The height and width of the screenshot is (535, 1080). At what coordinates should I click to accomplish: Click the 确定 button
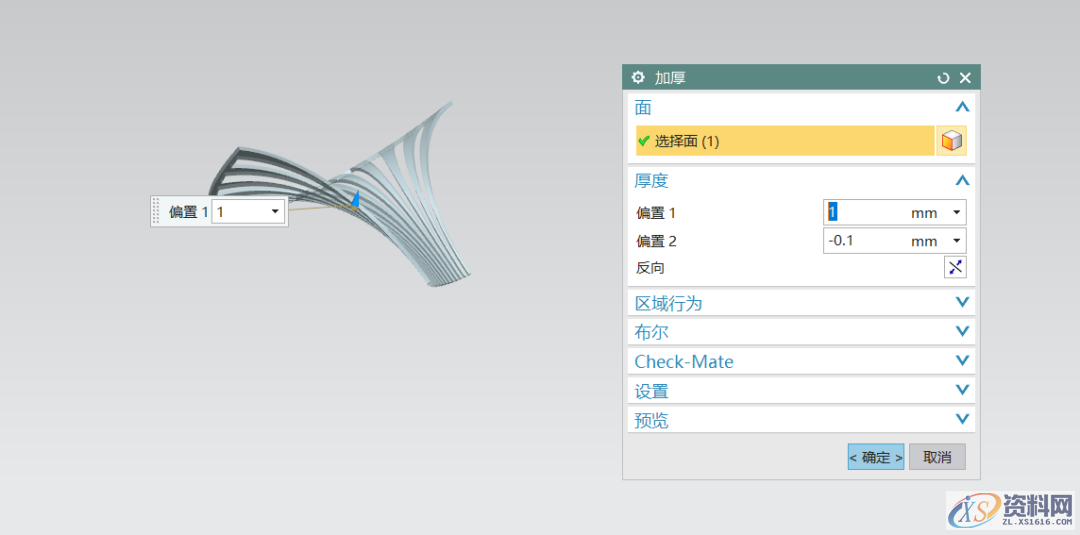[876, 457]
